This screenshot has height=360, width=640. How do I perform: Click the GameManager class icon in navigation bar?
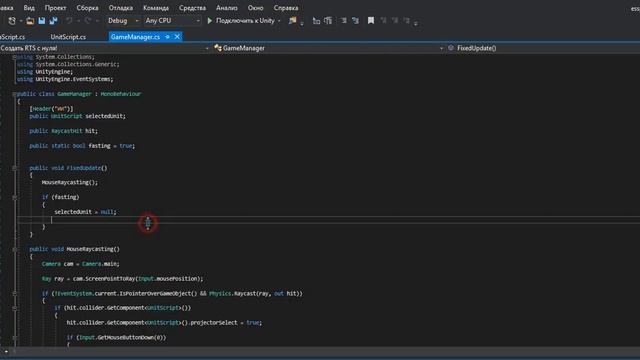(x=218, y=48)
